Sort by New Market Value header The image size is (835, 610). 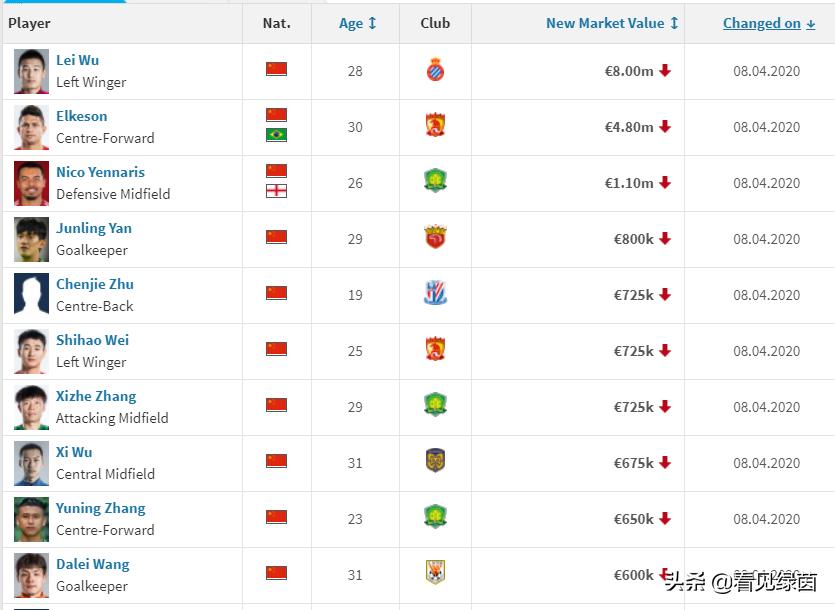tap(612, 23)
